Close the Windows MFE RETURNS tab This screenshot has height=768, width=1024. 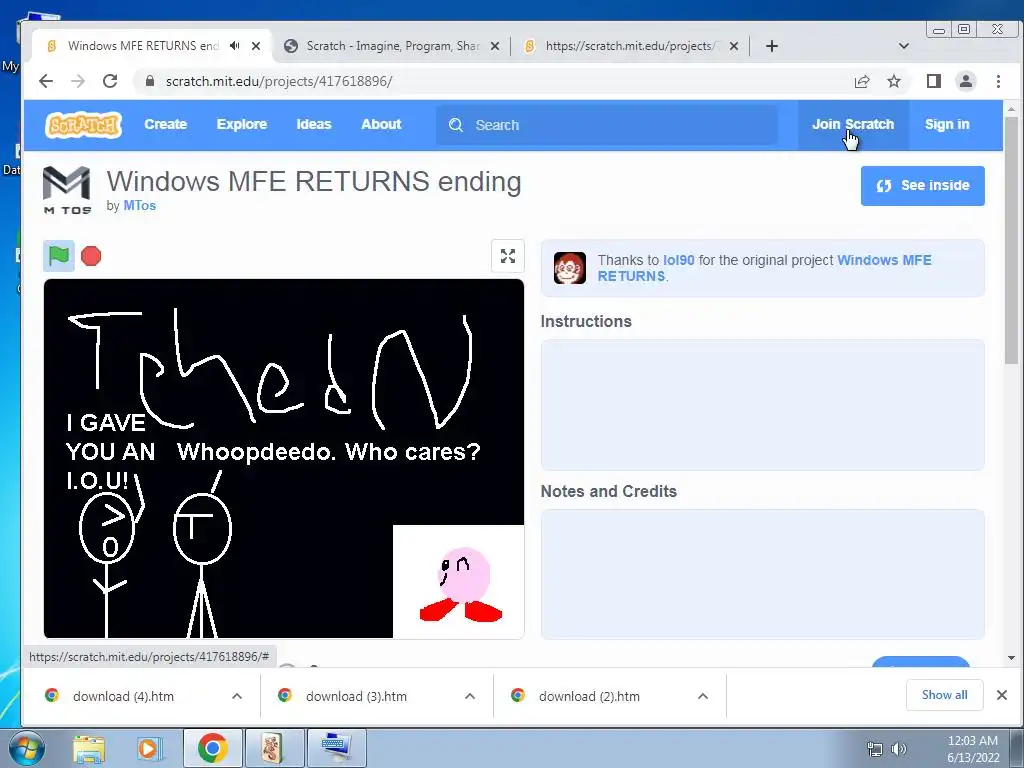(x=256, y=46)
